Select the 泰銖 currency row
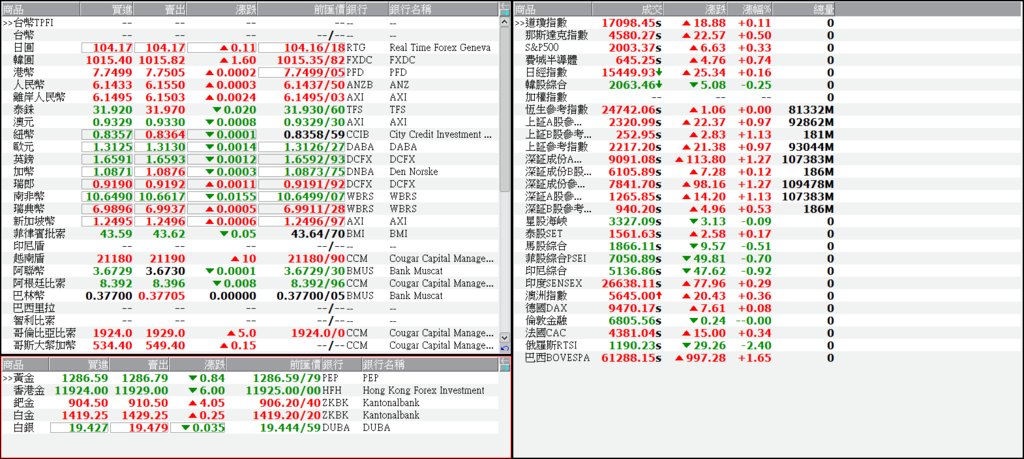Viewport: 1024px width, 459px height. [x=249, y=110]
